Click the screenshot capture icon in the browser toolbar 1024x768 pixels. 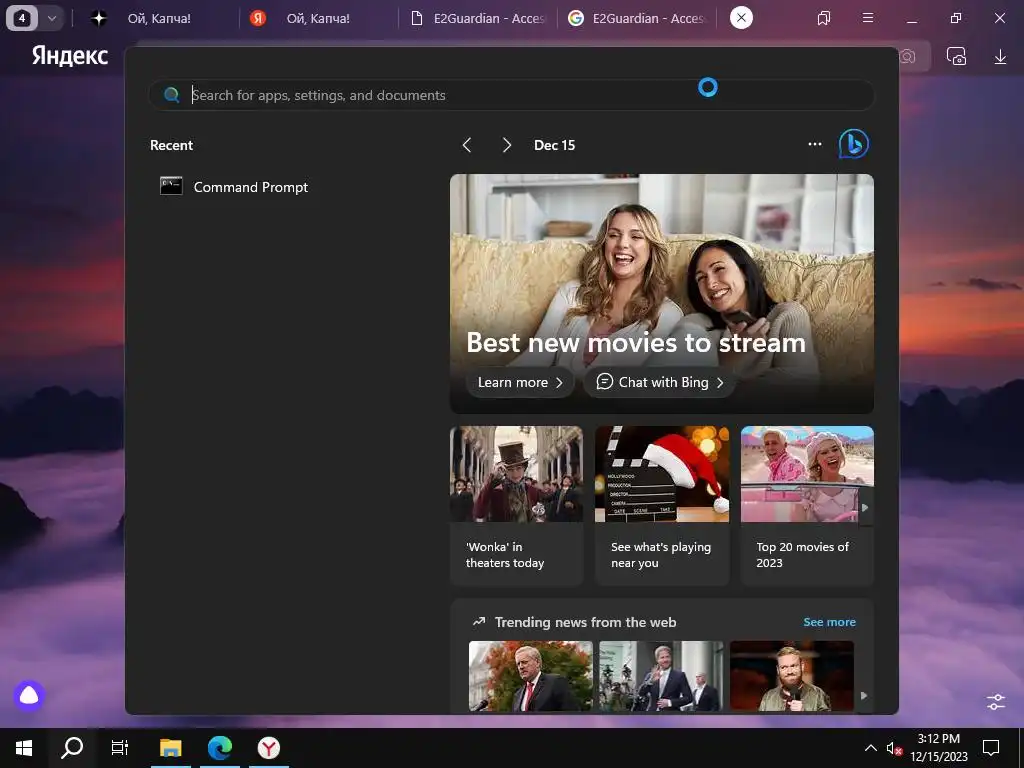click(957, 57)
